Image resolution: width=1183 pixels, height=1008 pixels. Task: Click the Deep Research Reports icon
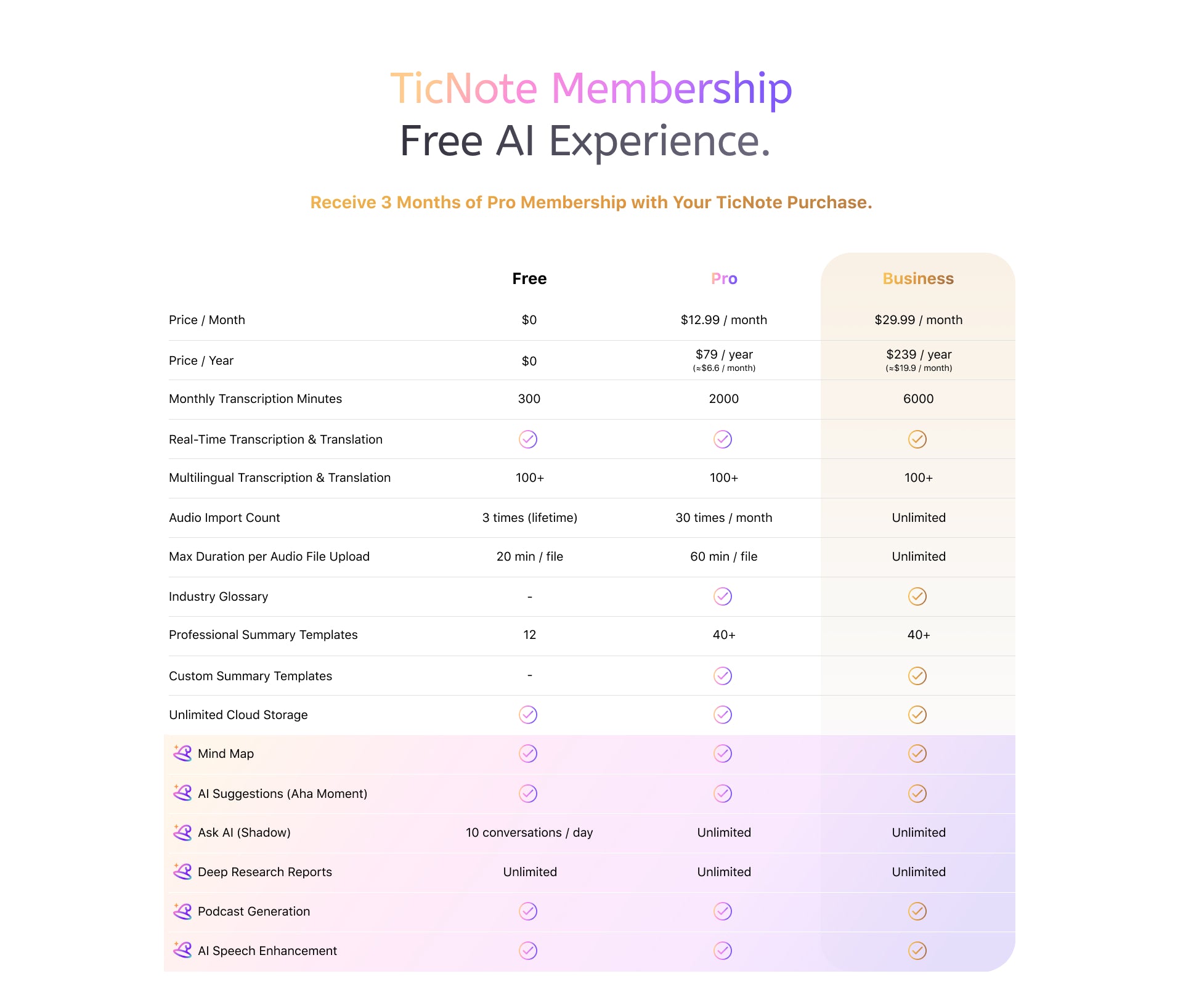coord(182,871)
